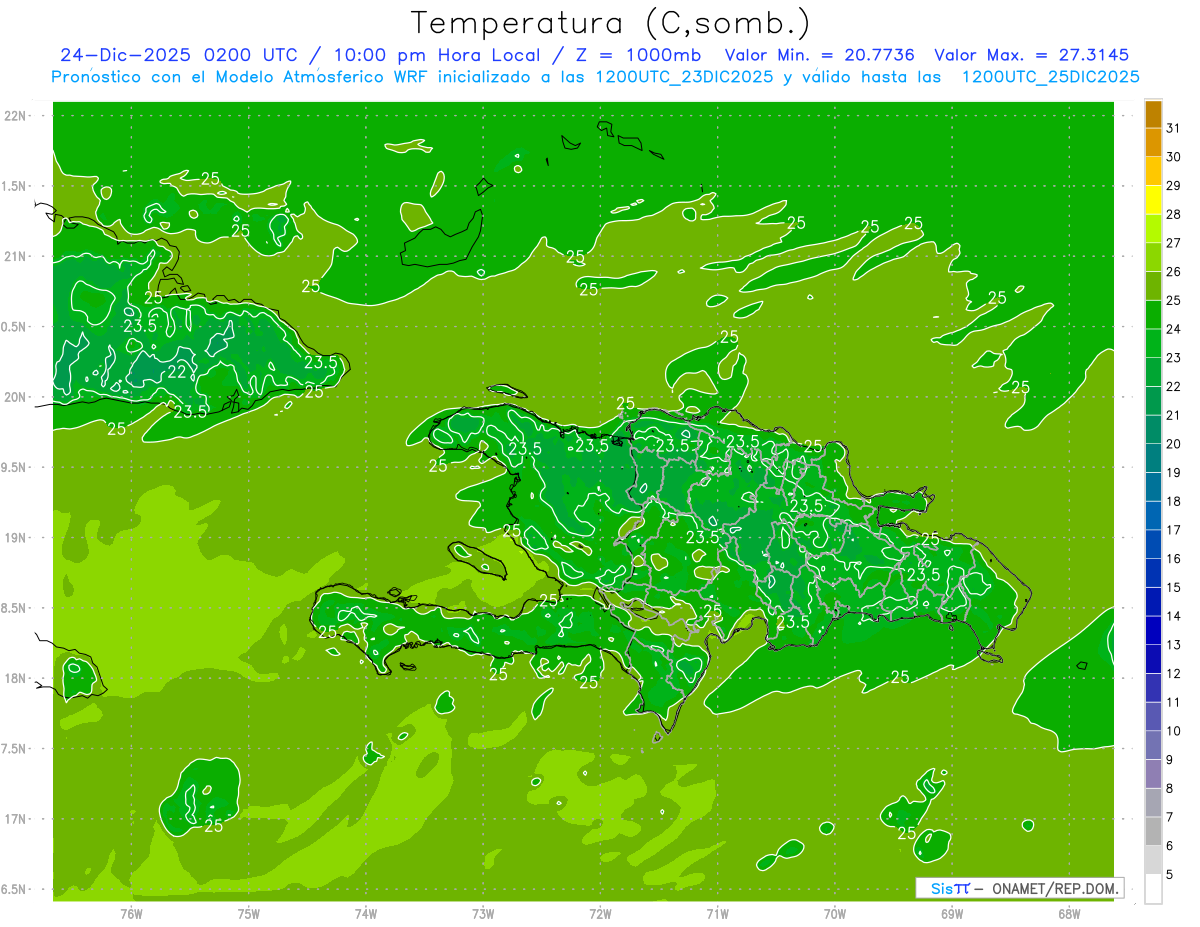Viewport: 1200px width, 927px height.
Task: Click the 17N latitude axis label
Action: 15,819
